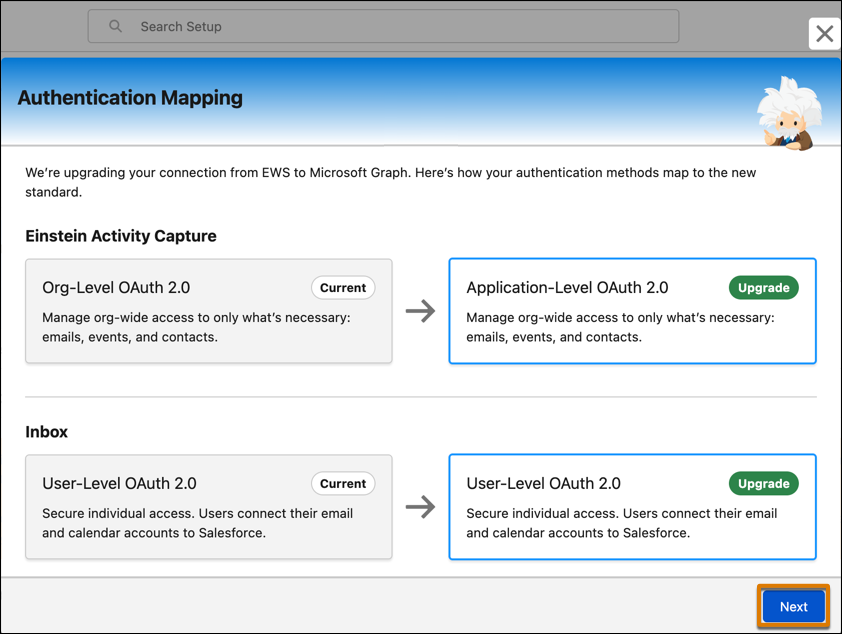Close the Authentication Mapping dialog
Viewport: 842px width, 634px height.
(824, 34)
